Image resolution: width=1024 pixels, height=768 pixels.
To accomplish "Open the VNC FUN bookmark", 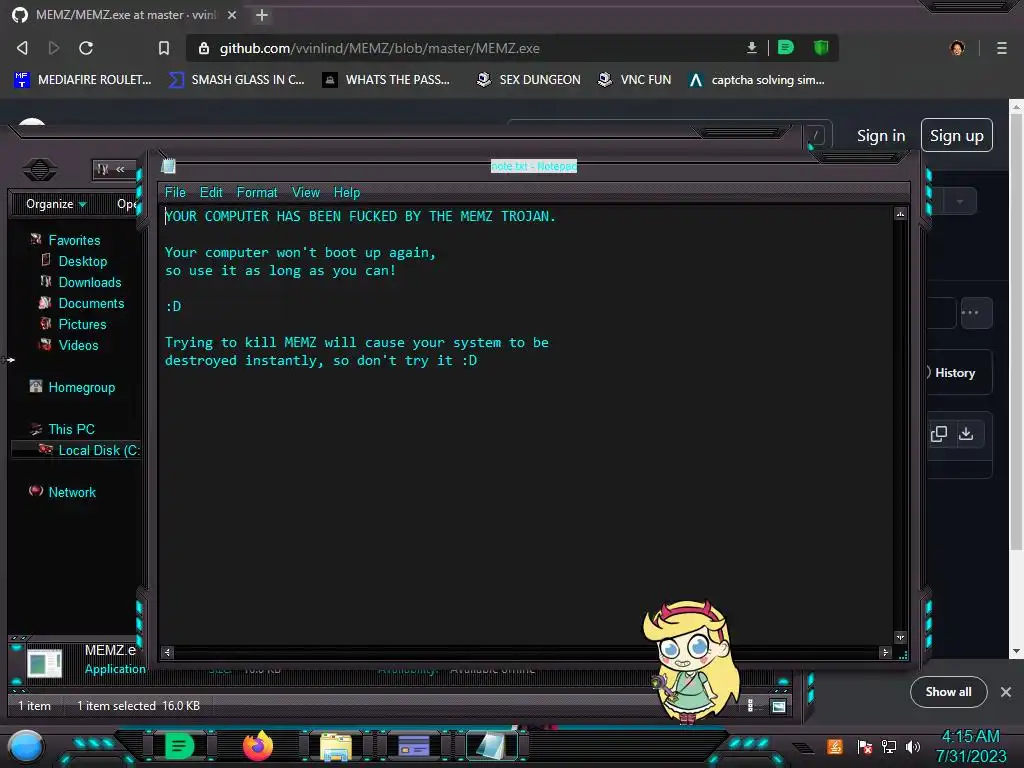I will tap(635, 80).
